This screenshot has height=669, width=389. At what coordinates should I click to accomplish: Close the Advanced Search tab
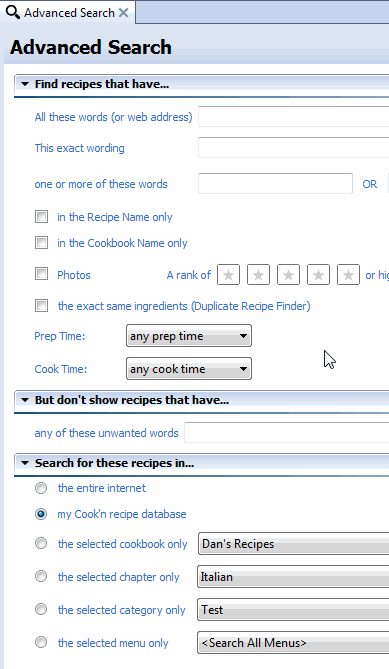coord(124,13)
